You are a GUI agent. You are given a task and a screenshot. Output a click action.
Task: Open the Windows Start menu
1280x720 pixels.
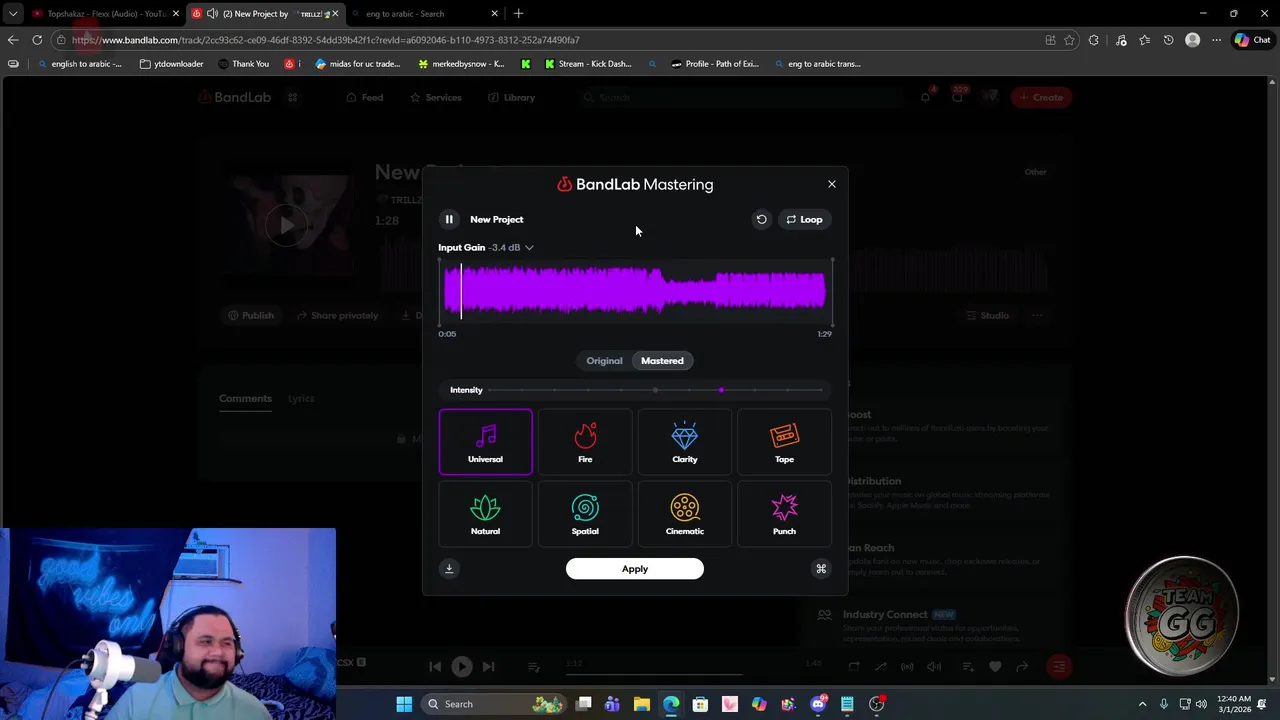(x=404, y=704)
